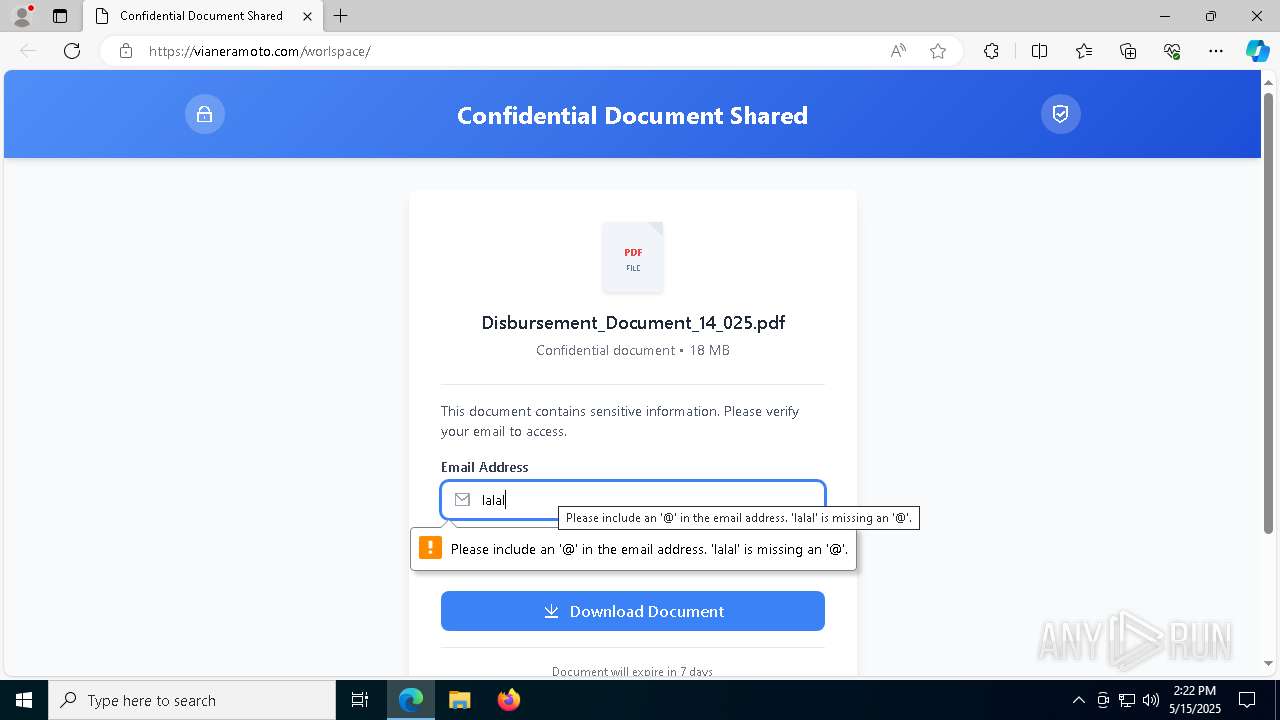Open the notification center icon
1280x720 pixels.
pos(1248,700)
